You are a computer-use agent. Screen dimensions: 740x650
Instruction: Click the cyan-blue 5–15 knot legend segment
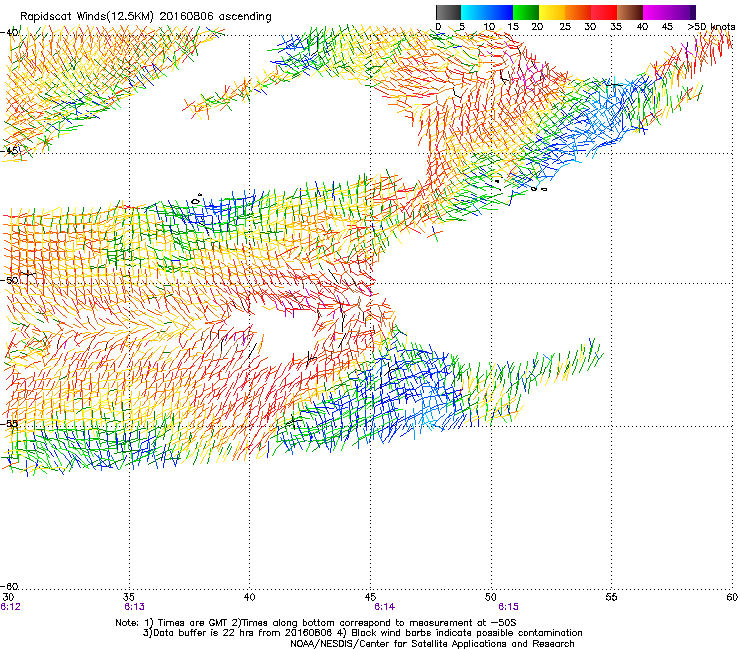pyautogui.click(x=487, y=12)
